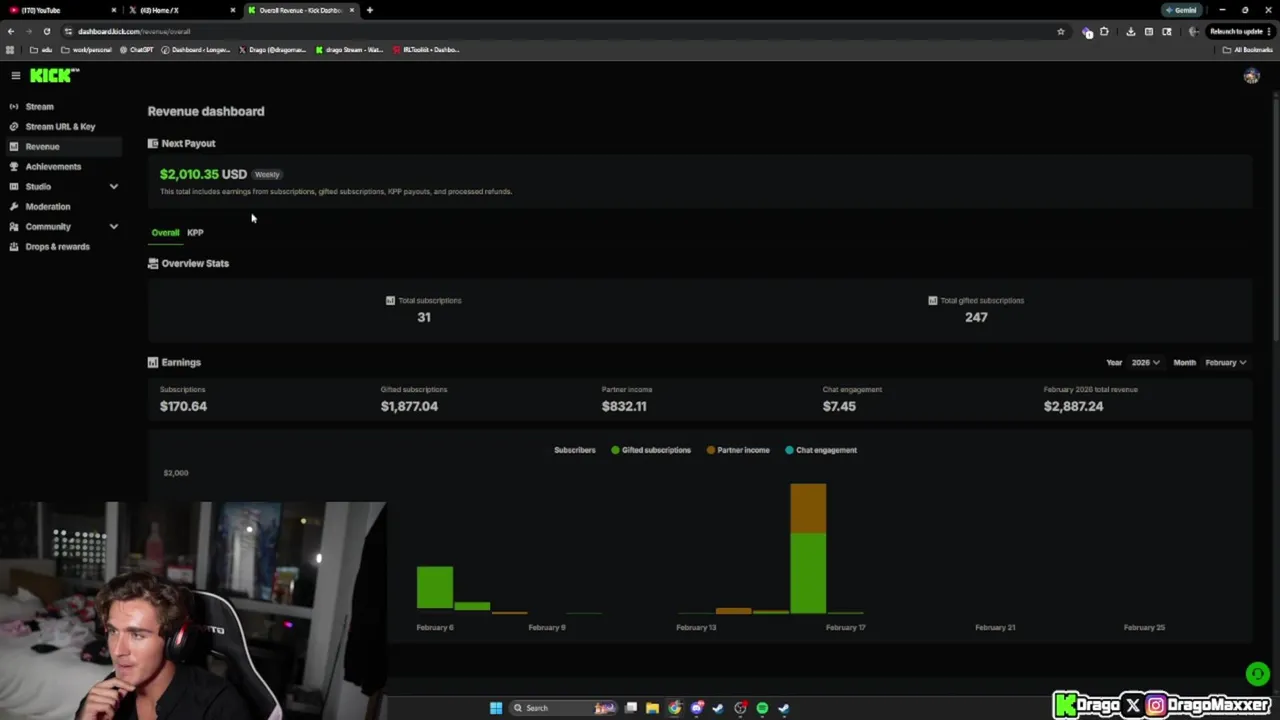Click Gifted subscriptions earnings $1,877.04
1280x720 pixels.
point(409,406)
